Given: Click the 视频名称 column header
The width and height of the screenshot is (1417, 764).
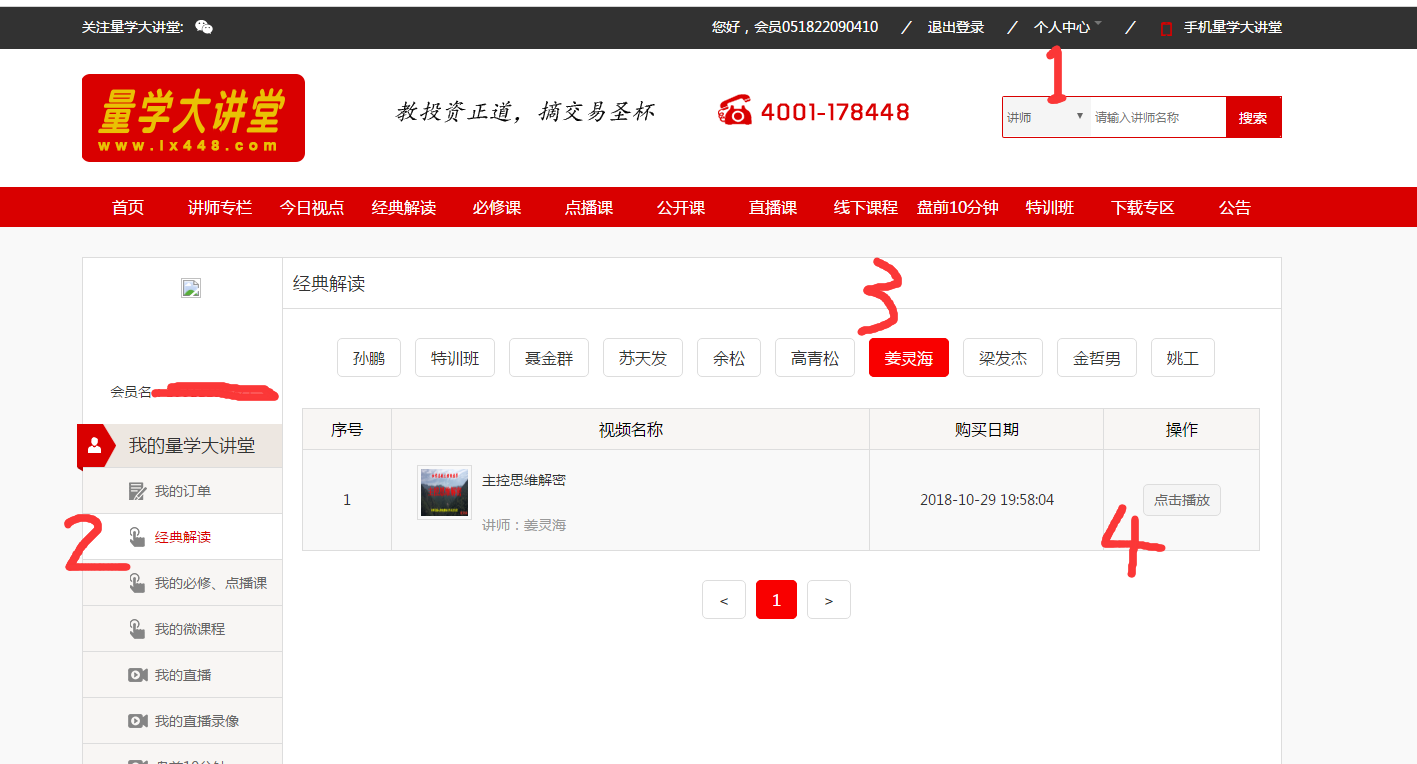Looking at the screenshot, I should tap(631, 430).
